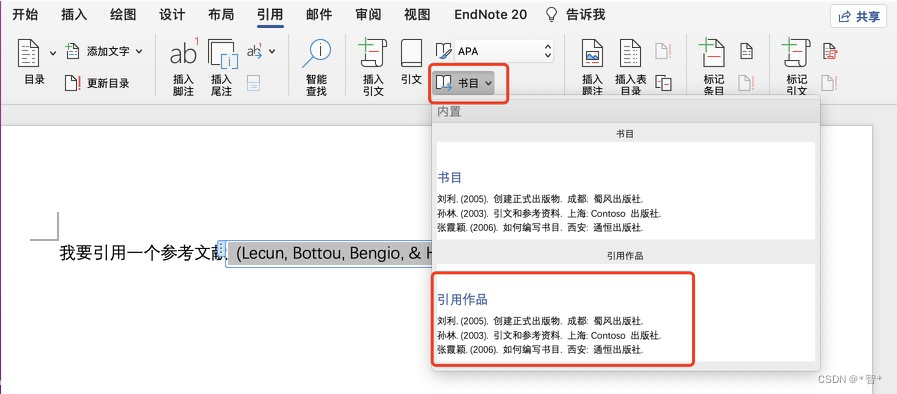Switch to the 开始 tab
Image resolution: width=897 pixels, height=394 pixels.
(25, 15)
